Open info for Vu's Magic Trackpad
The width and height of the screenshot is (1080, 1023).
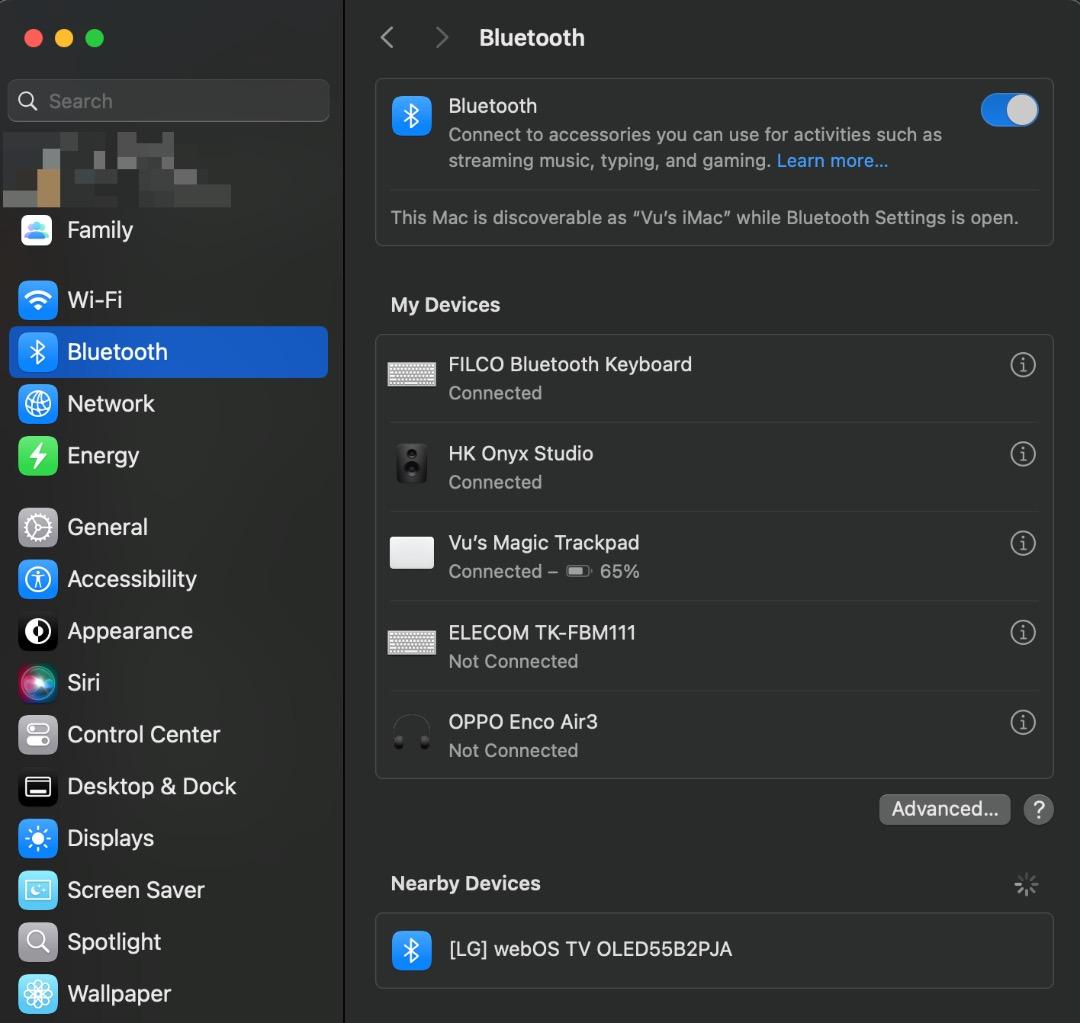[1023, 543]
